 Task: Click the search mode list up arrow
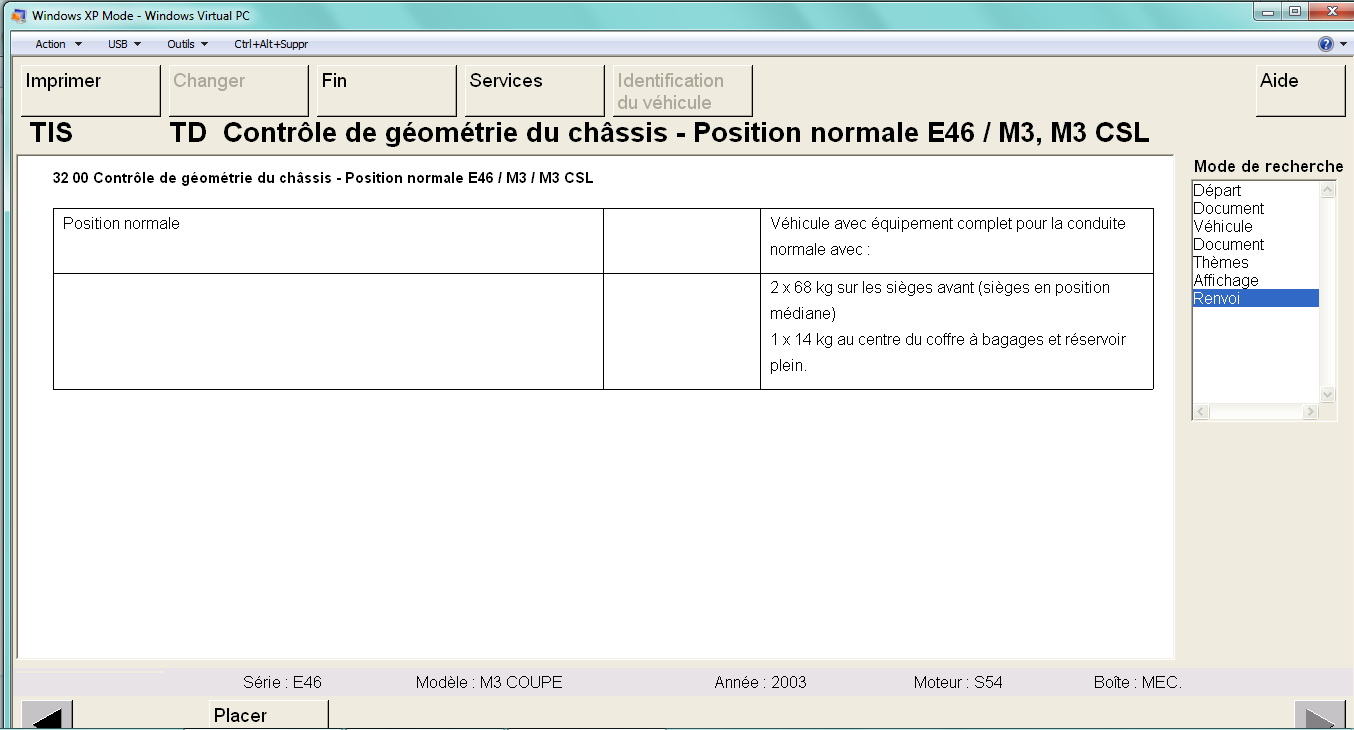[1328, 190]
